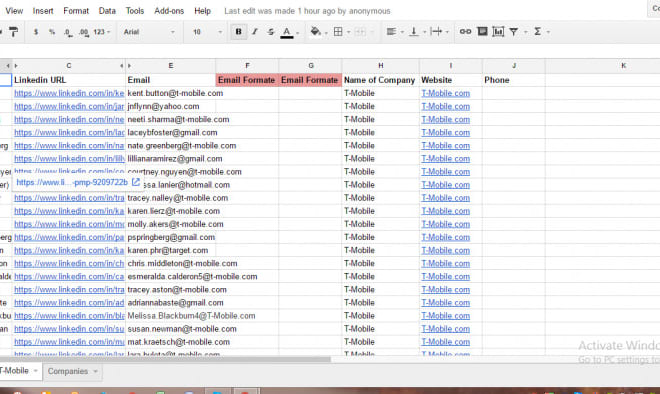This screenshot has height=394, width=660.
Task: Open the Data menu
Action: pyautogui.click(x=107, y=11)
